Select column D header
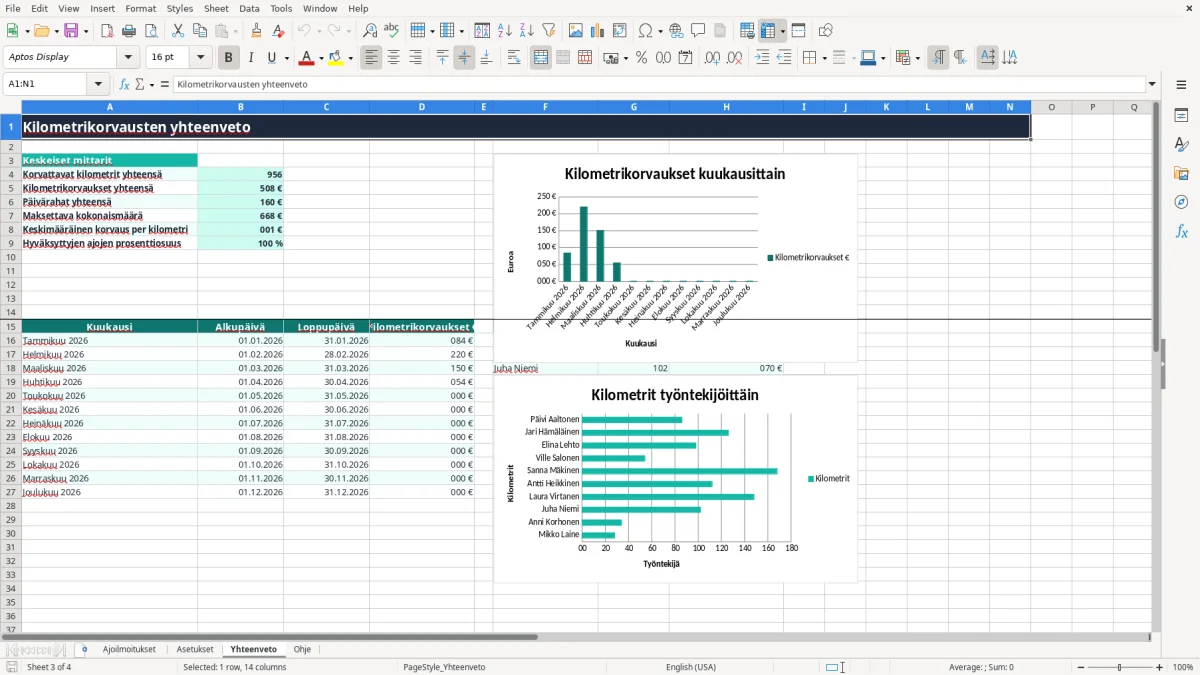This screenshot has height=675, width=1200. (421, 107)
